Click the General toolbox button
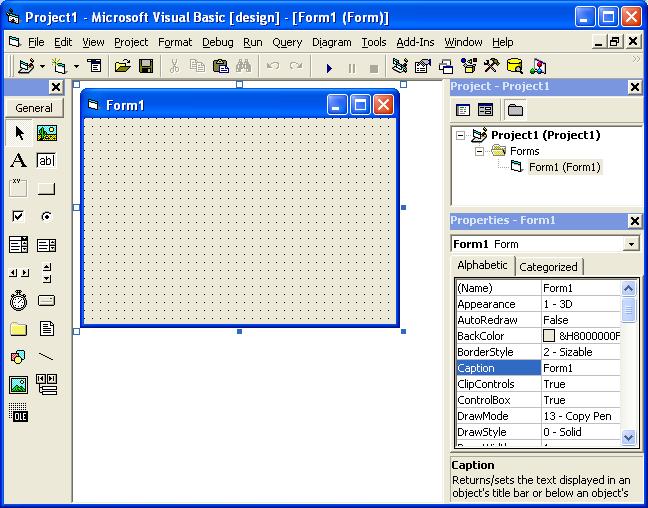Image resolution: width=648 pixels, height=508 pixels. click(x=34, y=108)
